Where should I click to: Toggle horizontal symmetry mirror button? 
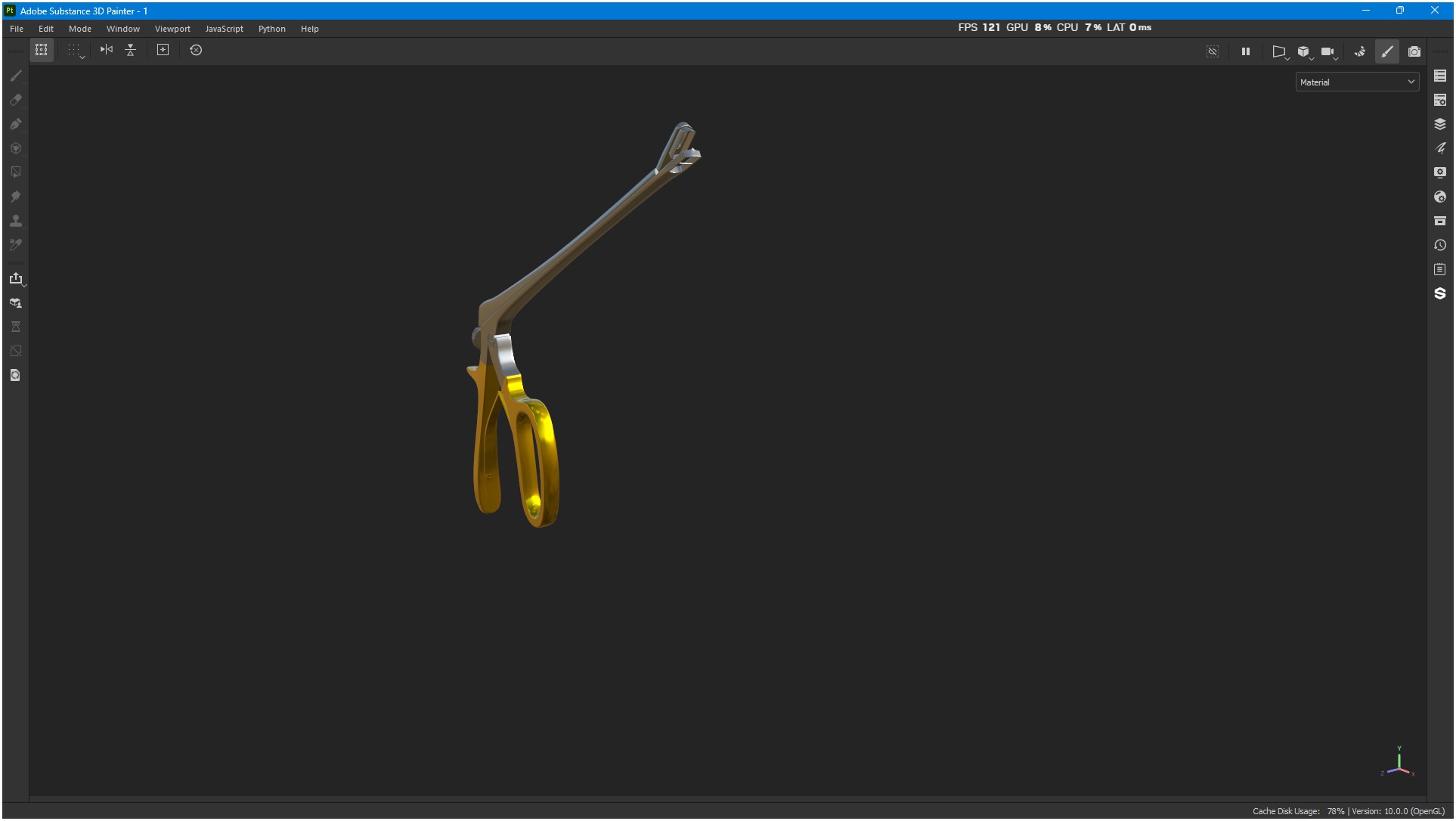tap(107, 50)
